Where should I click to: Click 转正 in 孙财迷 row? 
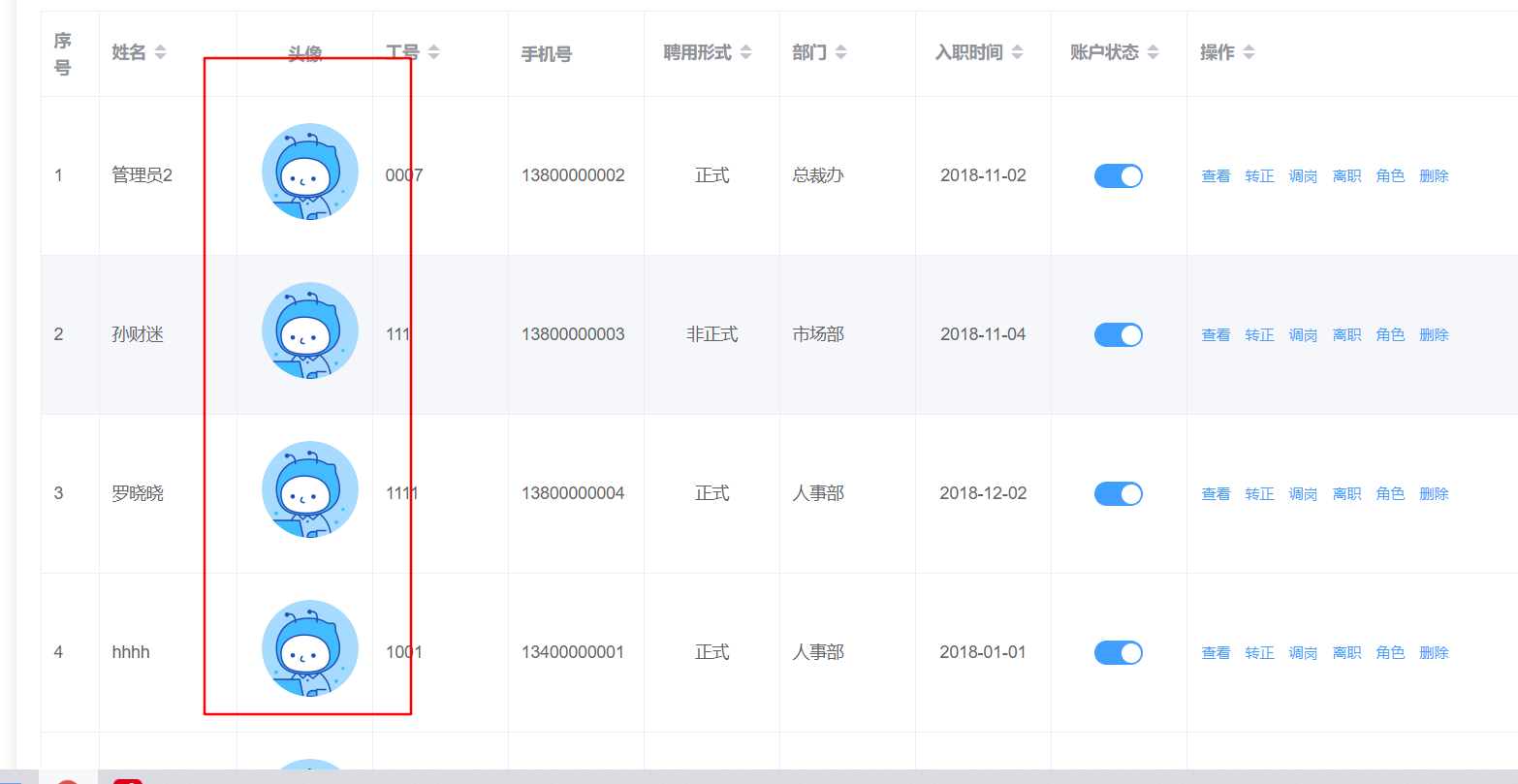coord(1259,334)
